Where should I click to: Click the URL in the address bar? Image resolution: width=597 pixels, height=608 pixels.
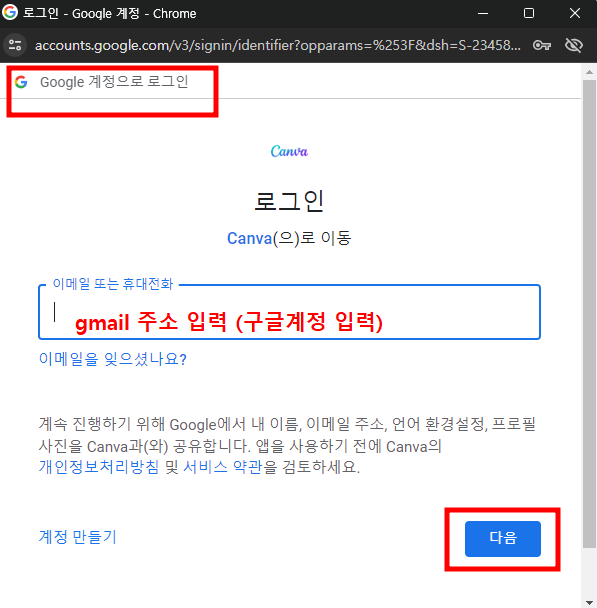(278, 45)
